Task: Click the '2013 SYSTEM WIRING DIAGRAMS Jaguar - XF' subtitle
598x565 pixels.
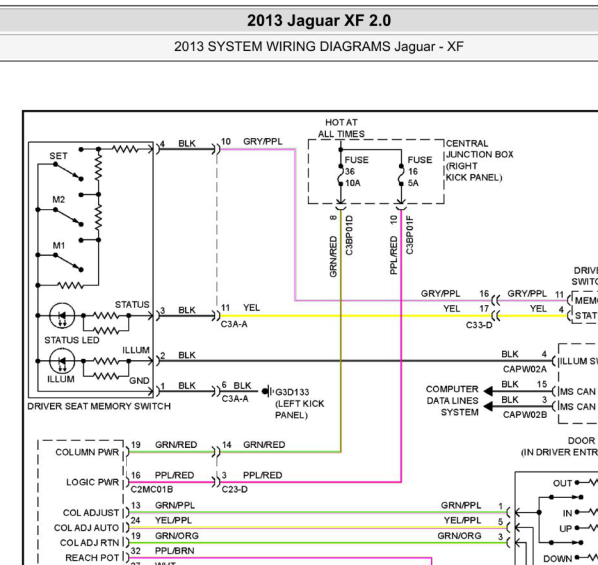Action: [x=319, y=47]
